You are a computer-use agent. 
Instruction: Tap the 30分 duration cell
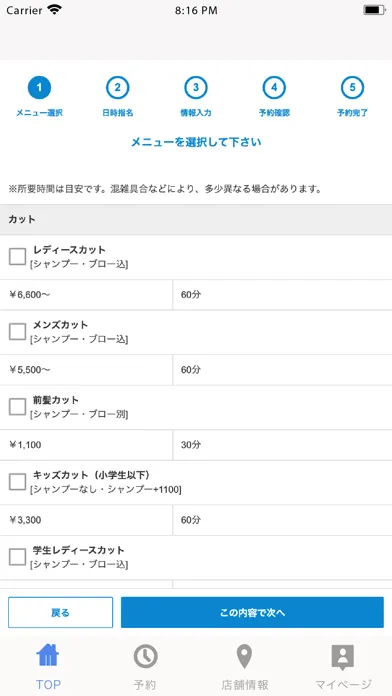(282, 445)
